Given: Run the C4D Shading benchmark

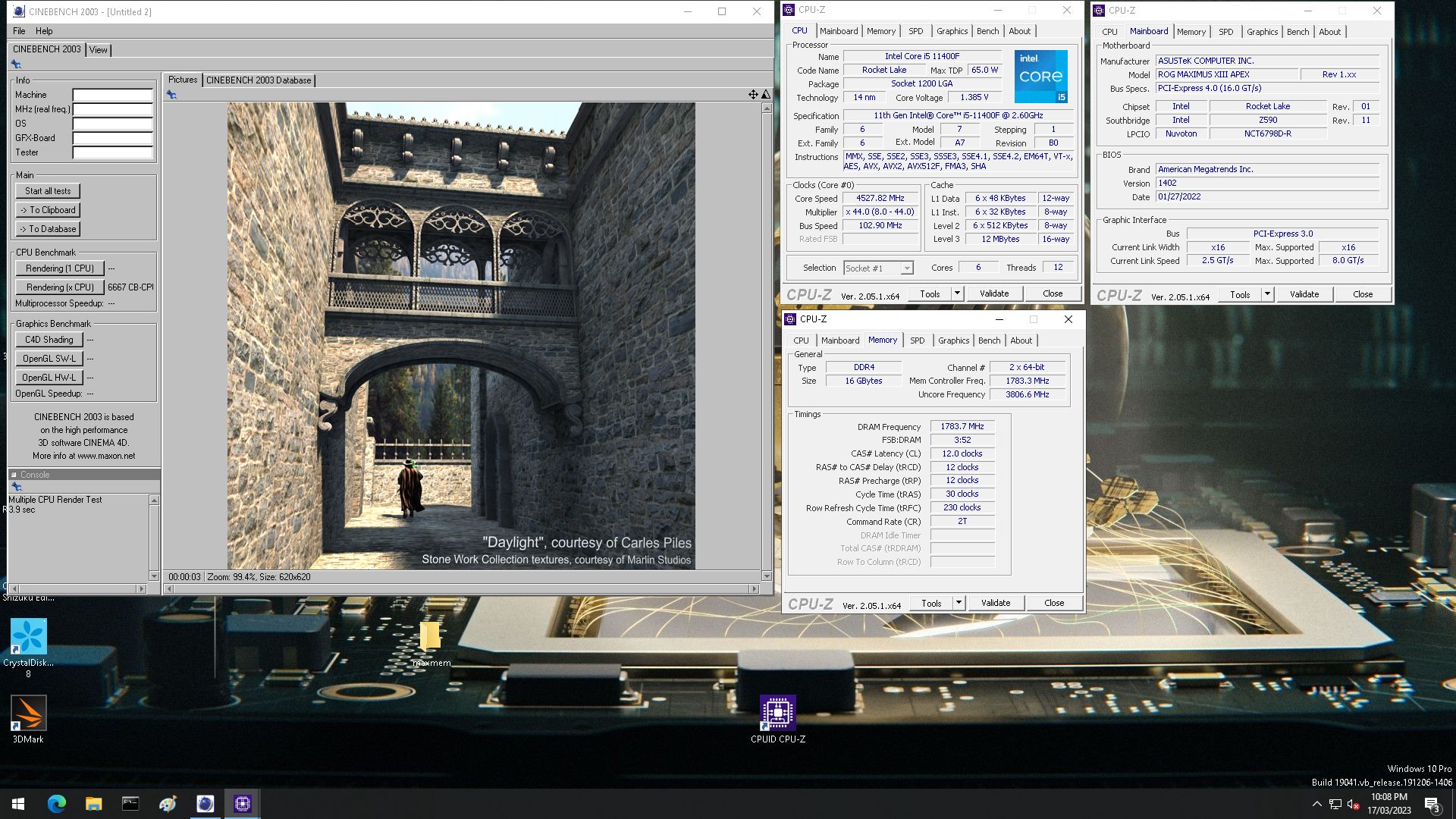Looking at the screenshot, I should [49, 340].
